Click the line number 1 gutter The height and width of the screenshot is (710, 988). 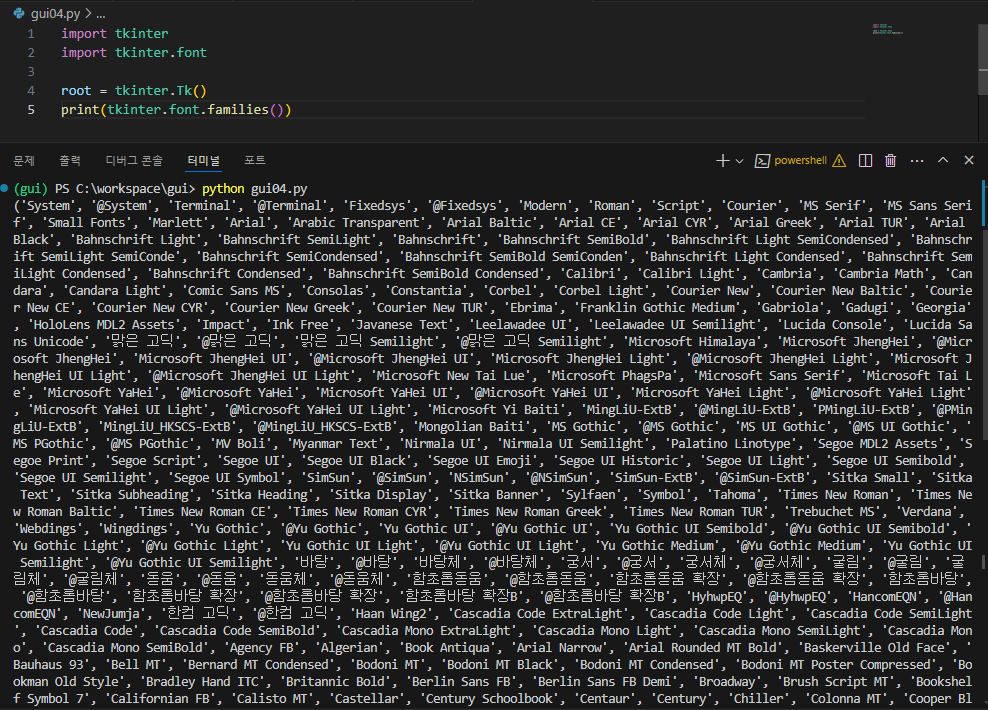[32, 33]
